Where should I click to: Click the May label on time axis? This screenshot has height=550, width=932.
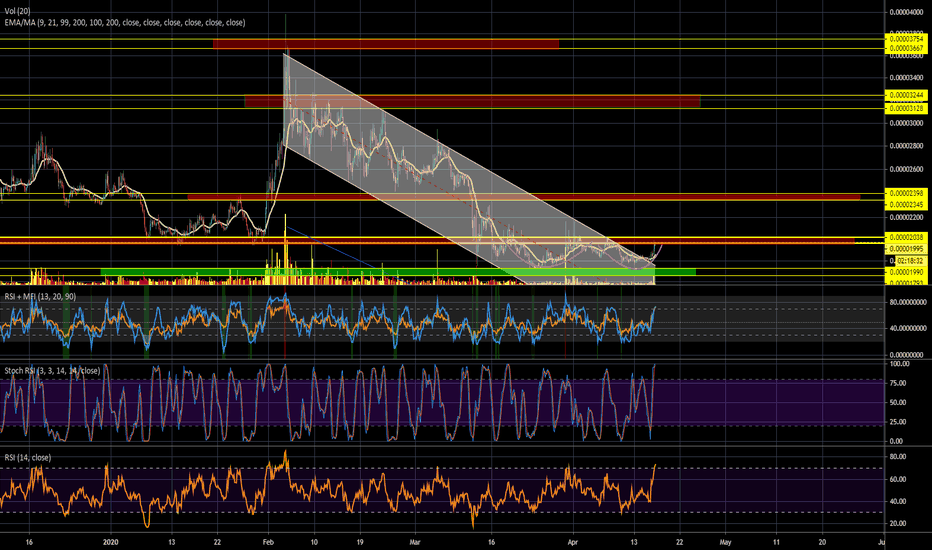[725, 542]
